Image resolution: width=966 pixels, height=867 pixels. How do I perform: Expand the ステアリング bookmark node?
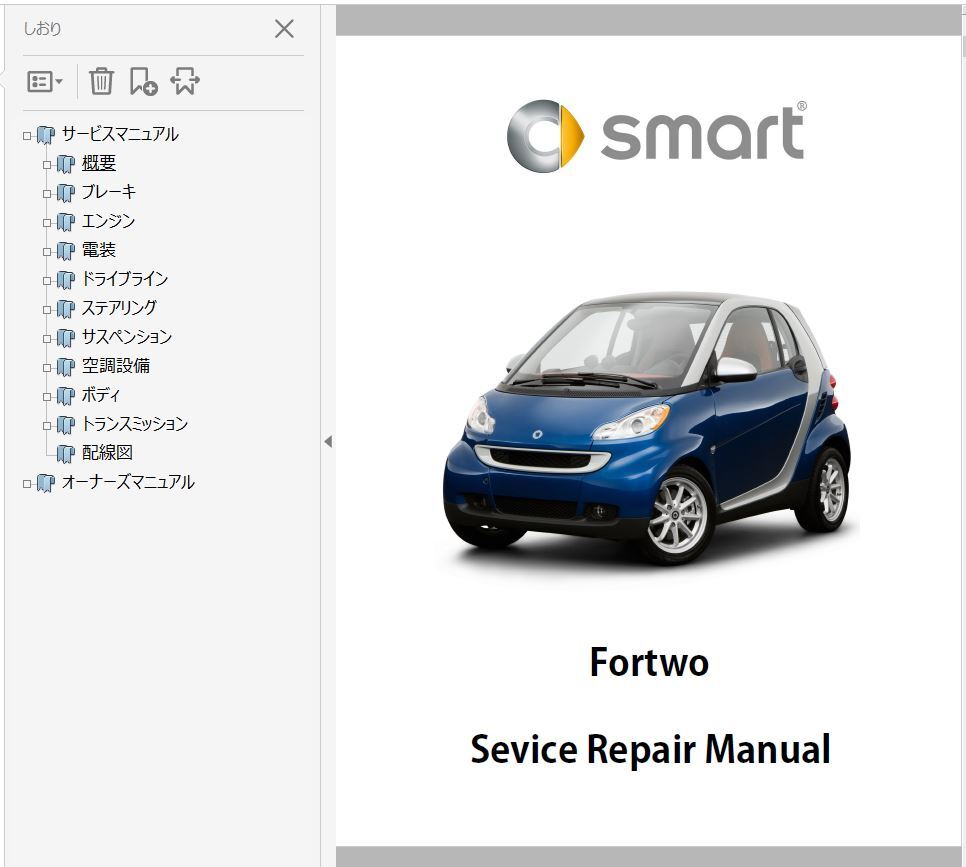[48, 308]
